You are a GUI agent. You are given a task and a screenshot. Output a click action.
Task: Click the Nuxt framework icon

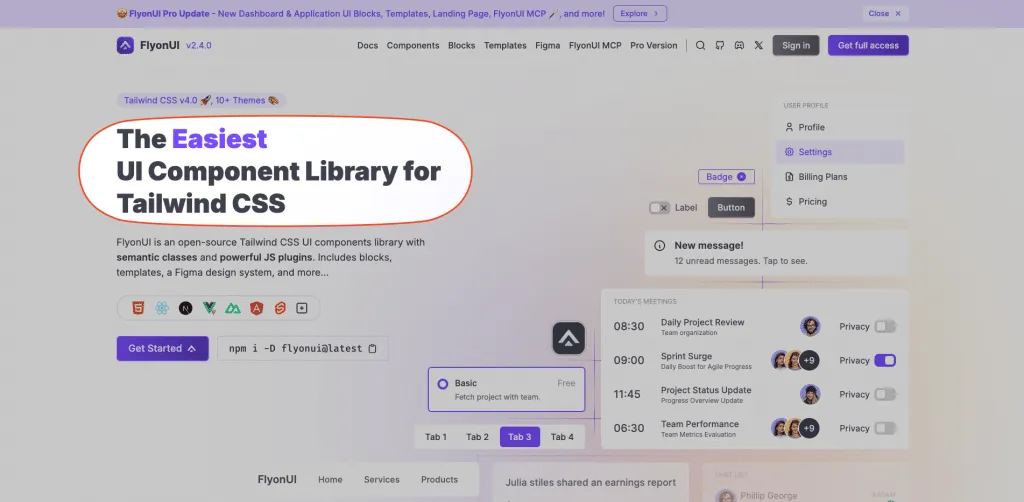point(233,308)
